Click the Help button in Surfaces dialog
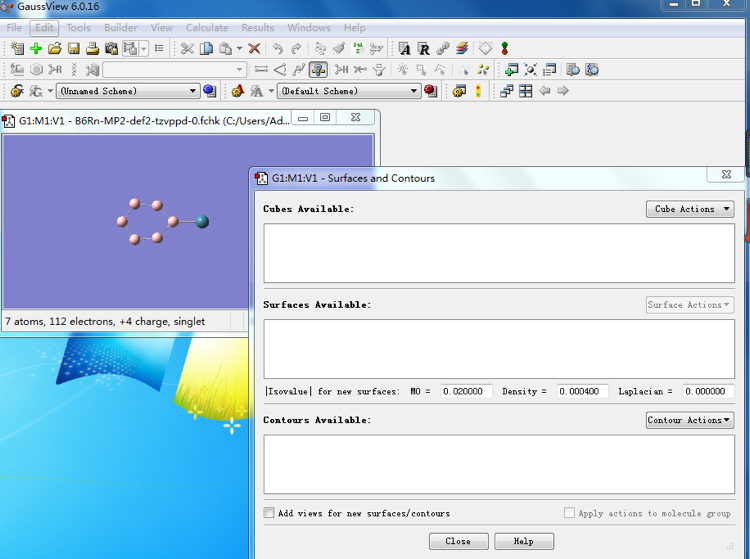Image resolution: width=750 pixels, height=559 pixels. pos(524,541)
